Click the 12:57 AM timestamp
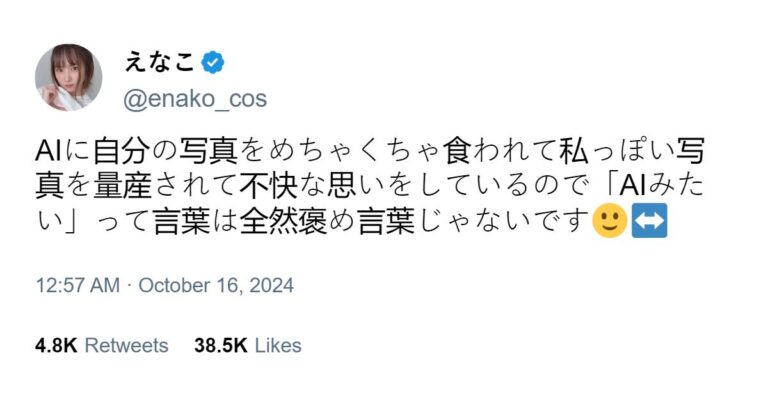Viewport: 768px width, 401px height. (78, 285)
